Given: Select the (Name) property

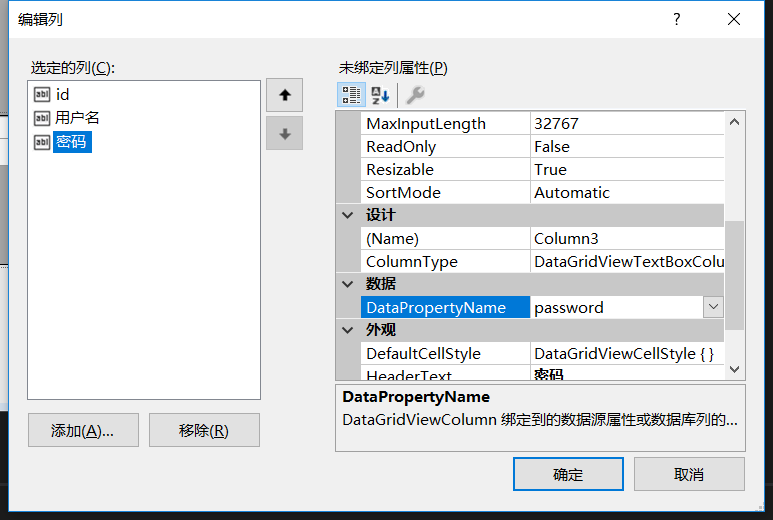Looking at the screenshot, I should click(x=446, y=239).
